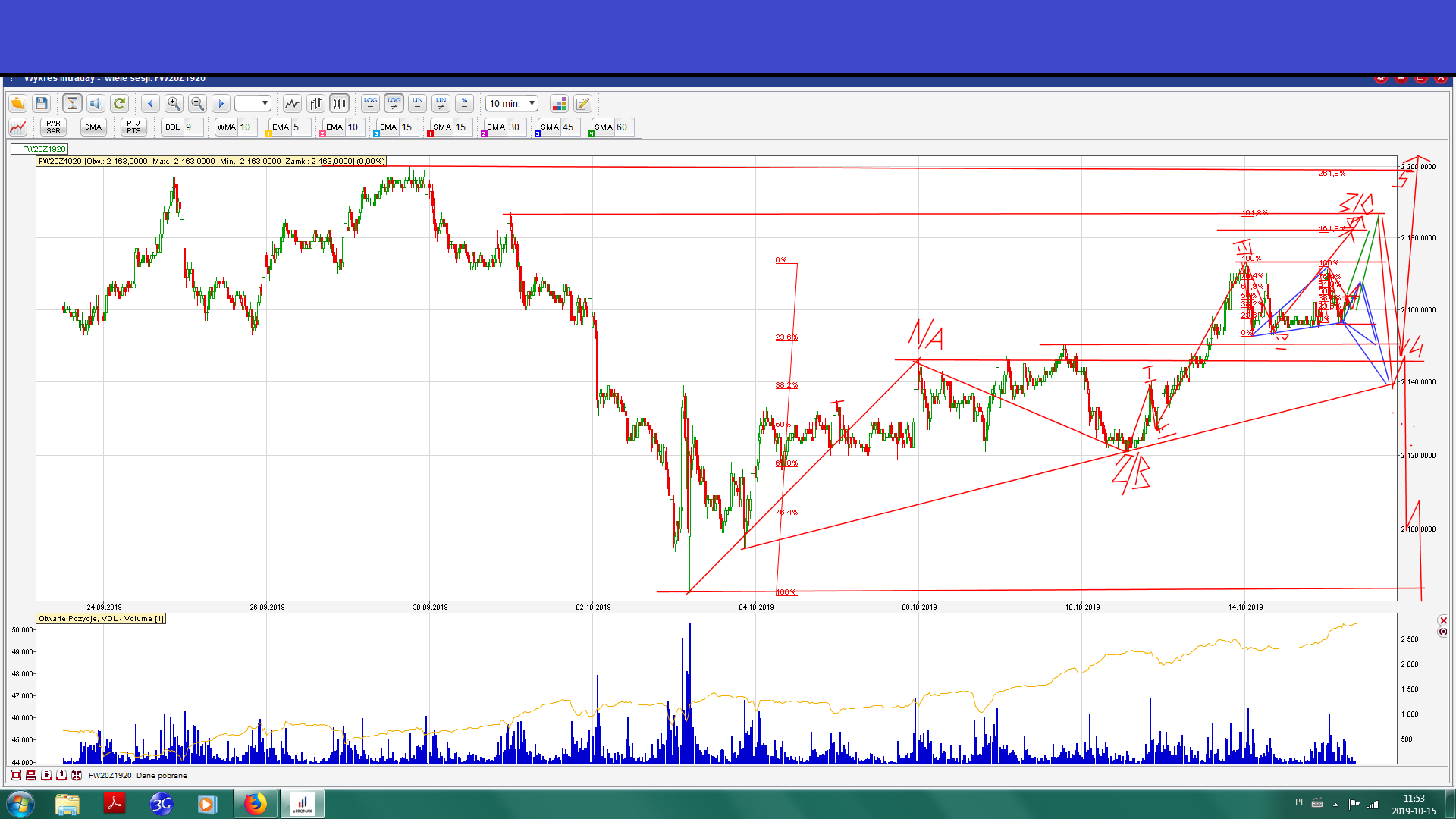Toggle the candlestick chart mode button
The width and height of the screenshot is (1456, 819).
tap(339, 103)
